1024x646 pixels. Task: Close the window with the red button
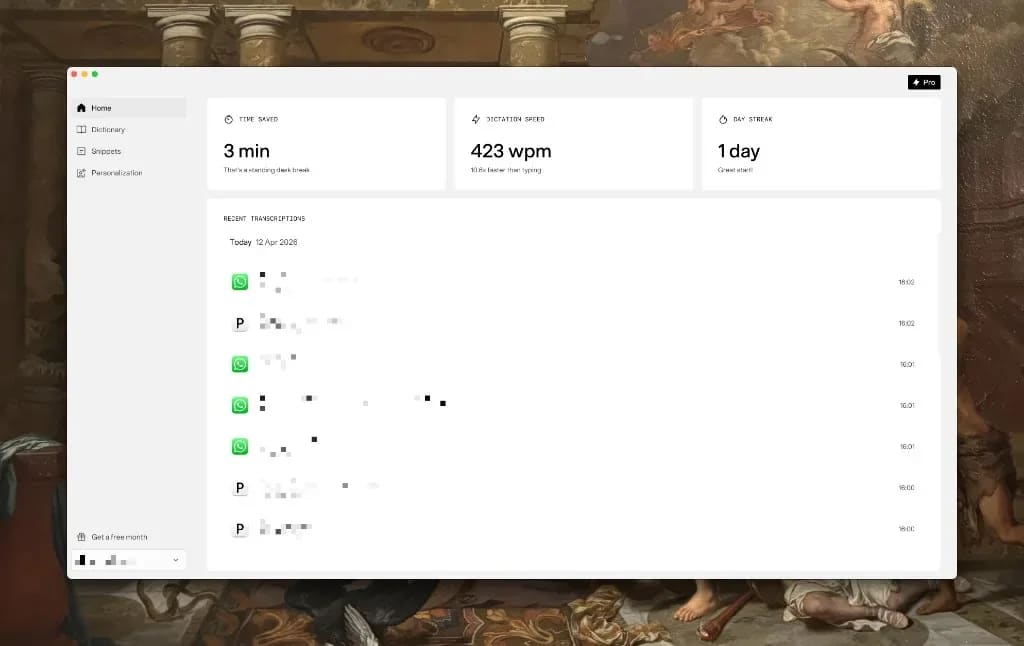(74, 74)
